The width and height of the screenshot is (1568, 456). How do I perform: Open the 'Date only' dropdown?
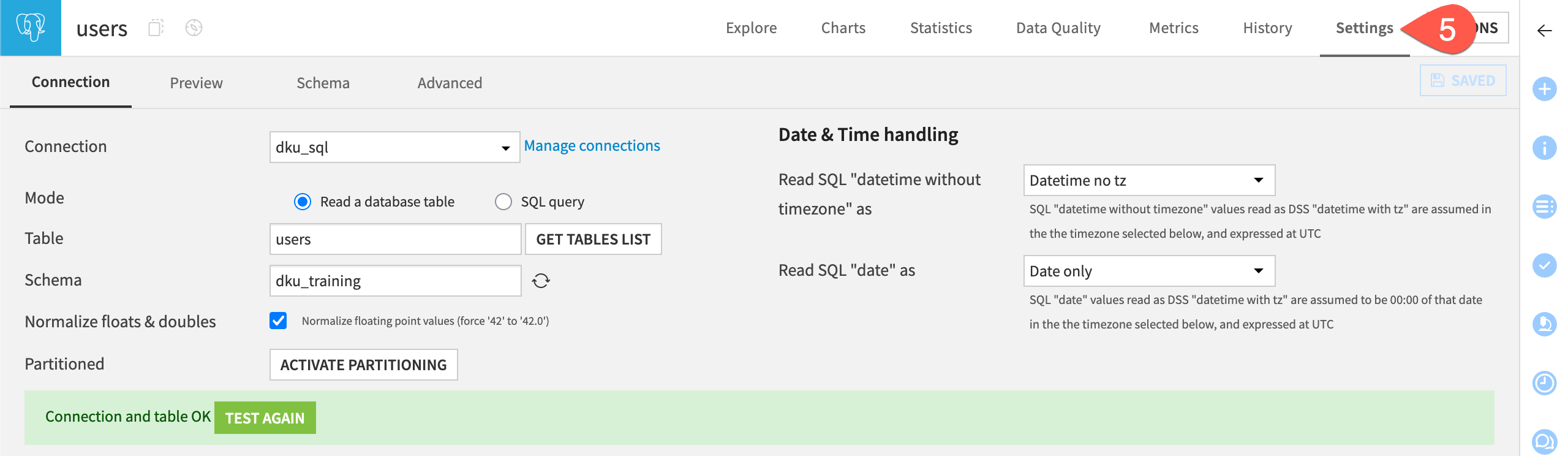[1149, 271]
